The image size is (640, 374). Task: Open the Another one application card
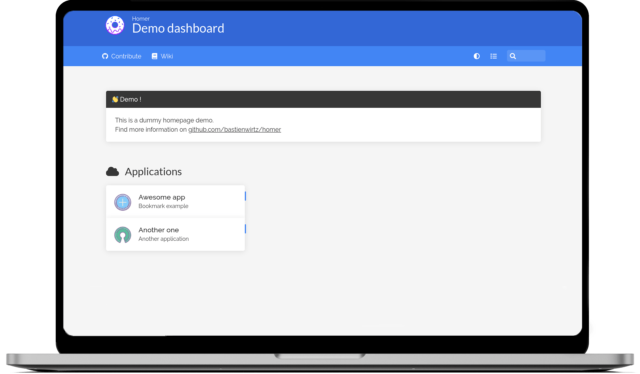[176, 234]
